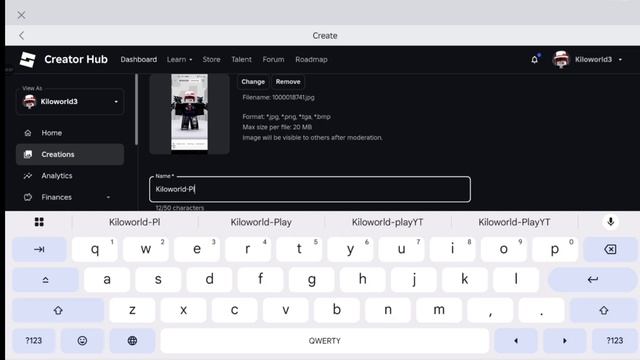Go to Home in the sidebar

point(70,133)
